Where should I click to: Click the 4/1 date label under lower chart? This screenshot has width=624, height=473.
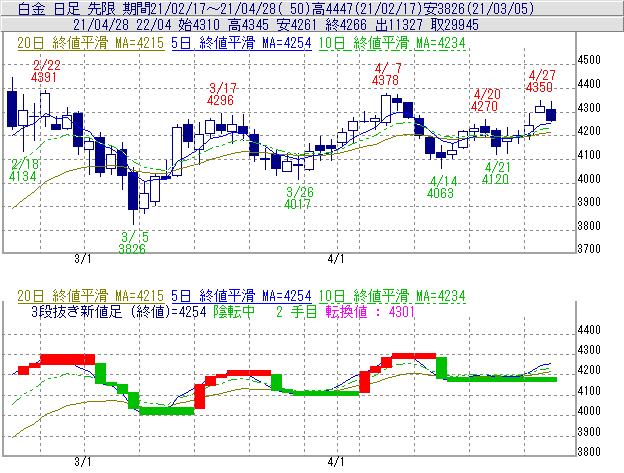click(x=336, y=462)
